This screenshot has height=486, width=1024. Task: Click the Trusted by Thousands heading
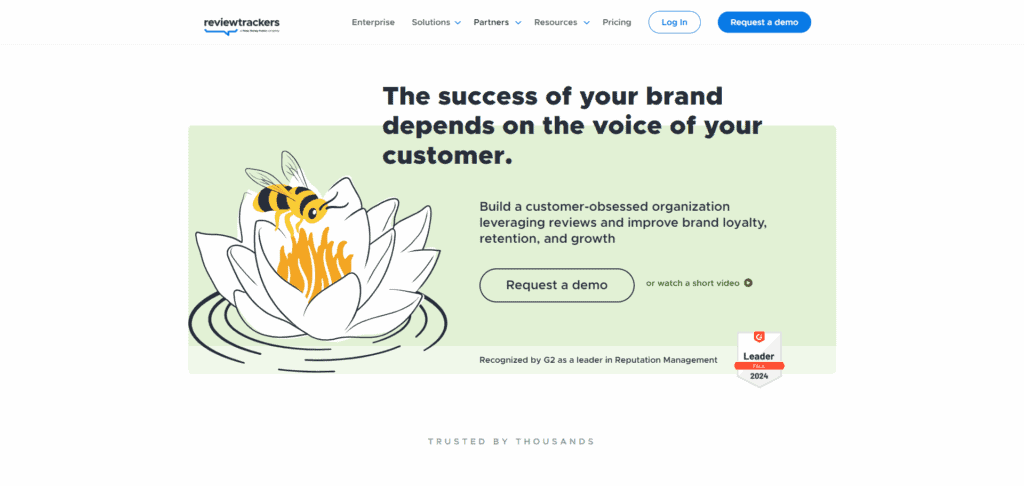[511, 442]
